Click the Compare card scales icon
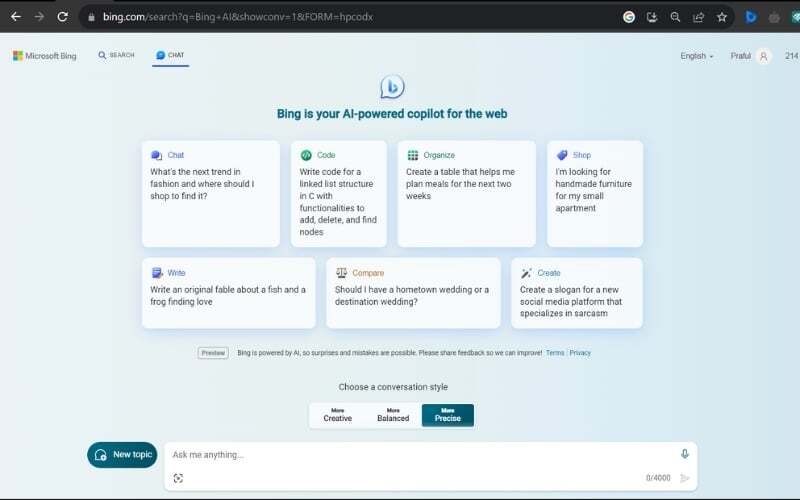Screen dimensions: 800x500 341,273
